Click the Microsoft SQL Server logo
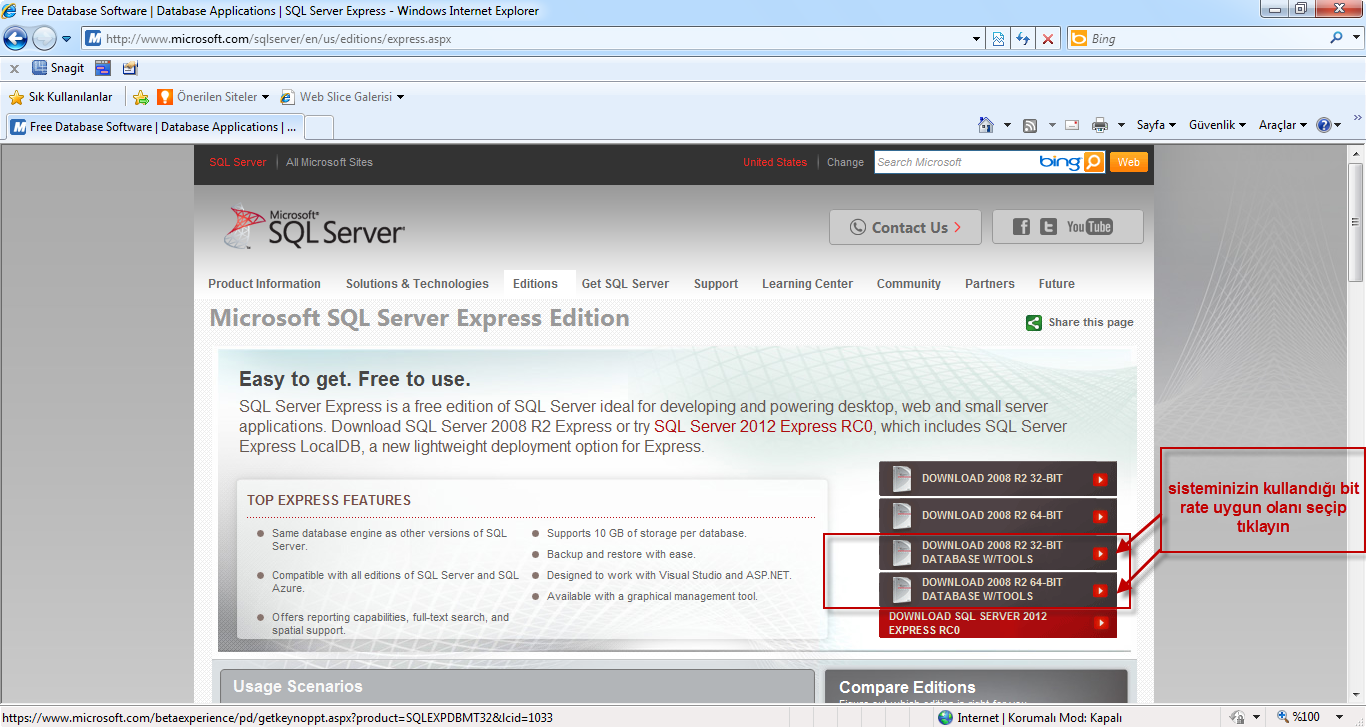The image size is (1366, 728). pos(315,228)
